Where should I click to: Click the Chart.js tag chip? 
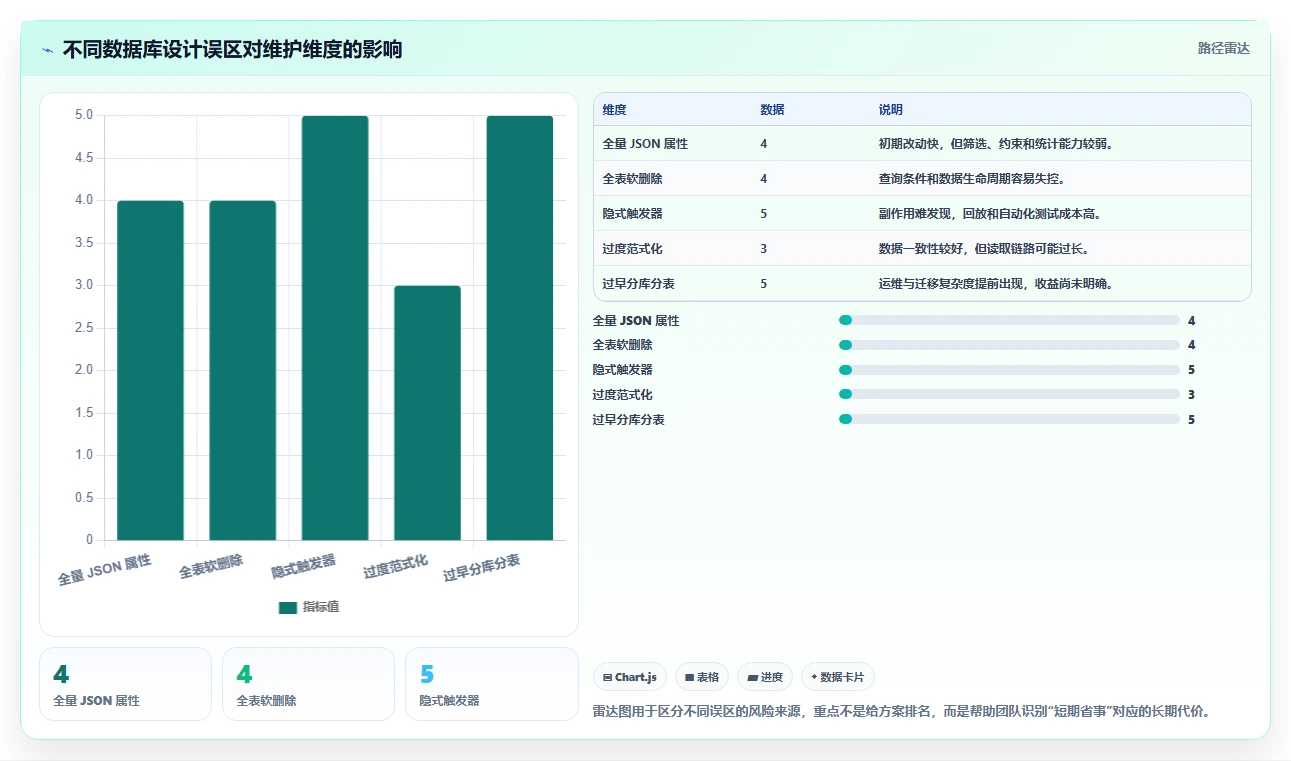(630, 677)
